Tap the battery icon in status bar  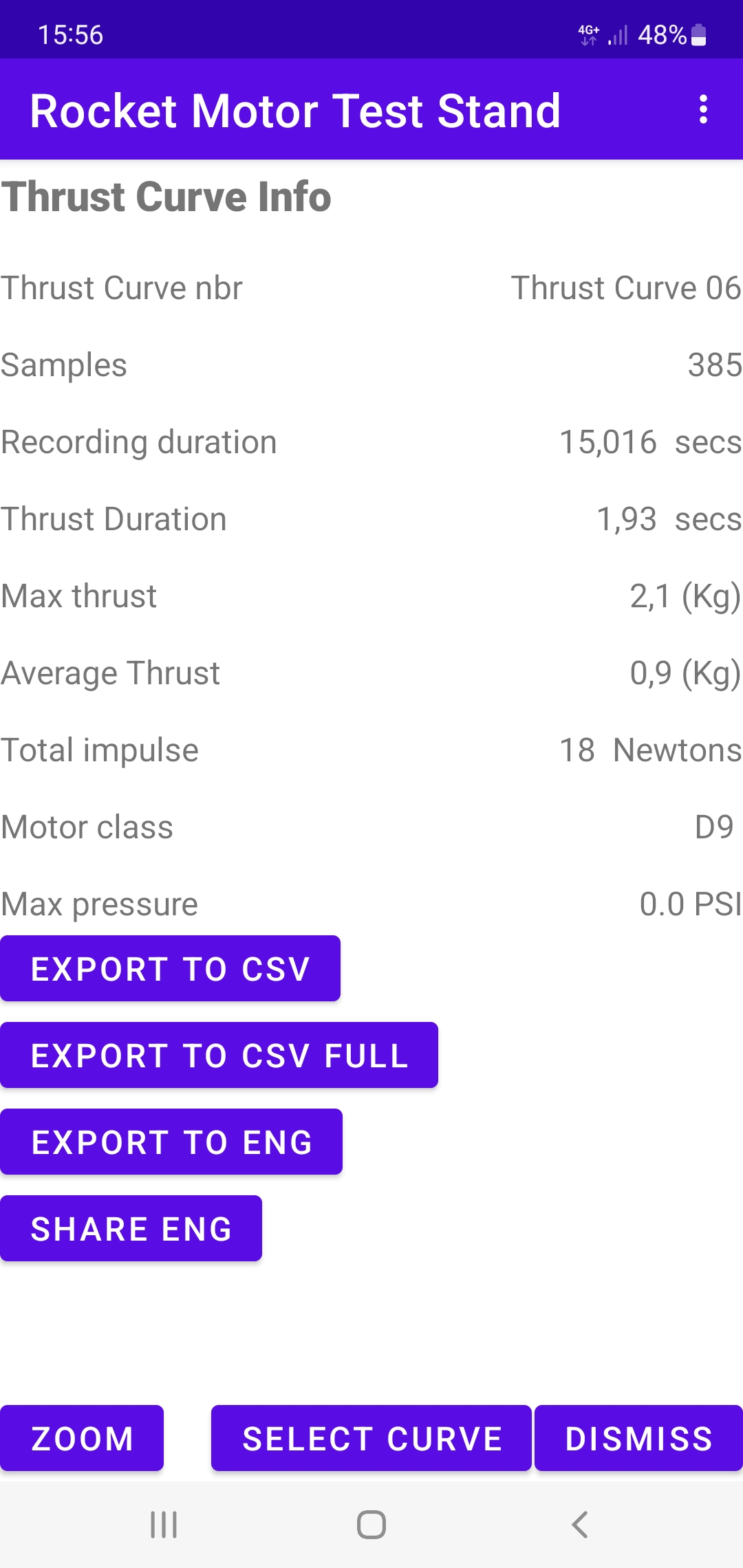[x=698, y=34]
